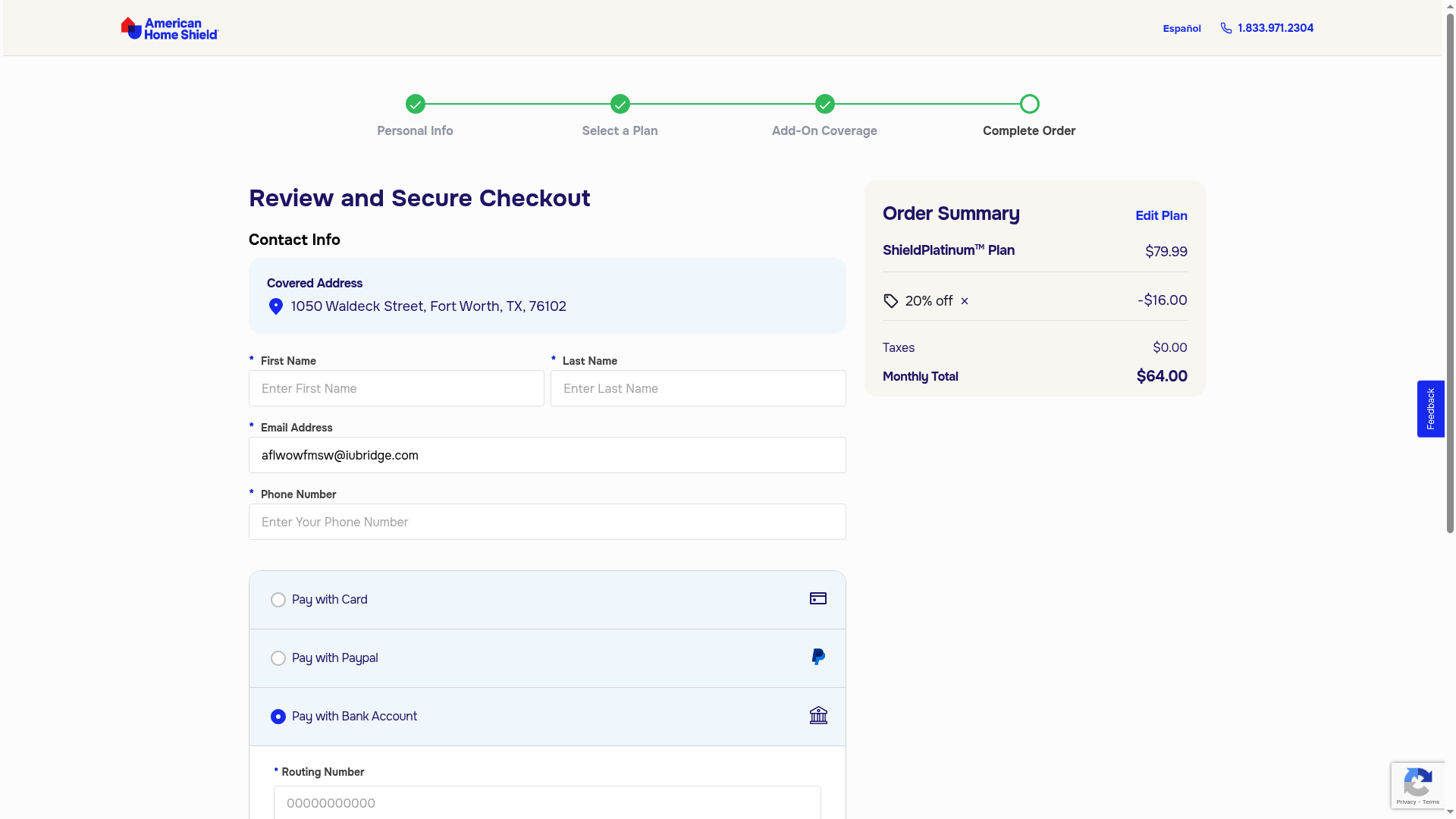
Task: Switch language to Español
Action: point(1181,29)
